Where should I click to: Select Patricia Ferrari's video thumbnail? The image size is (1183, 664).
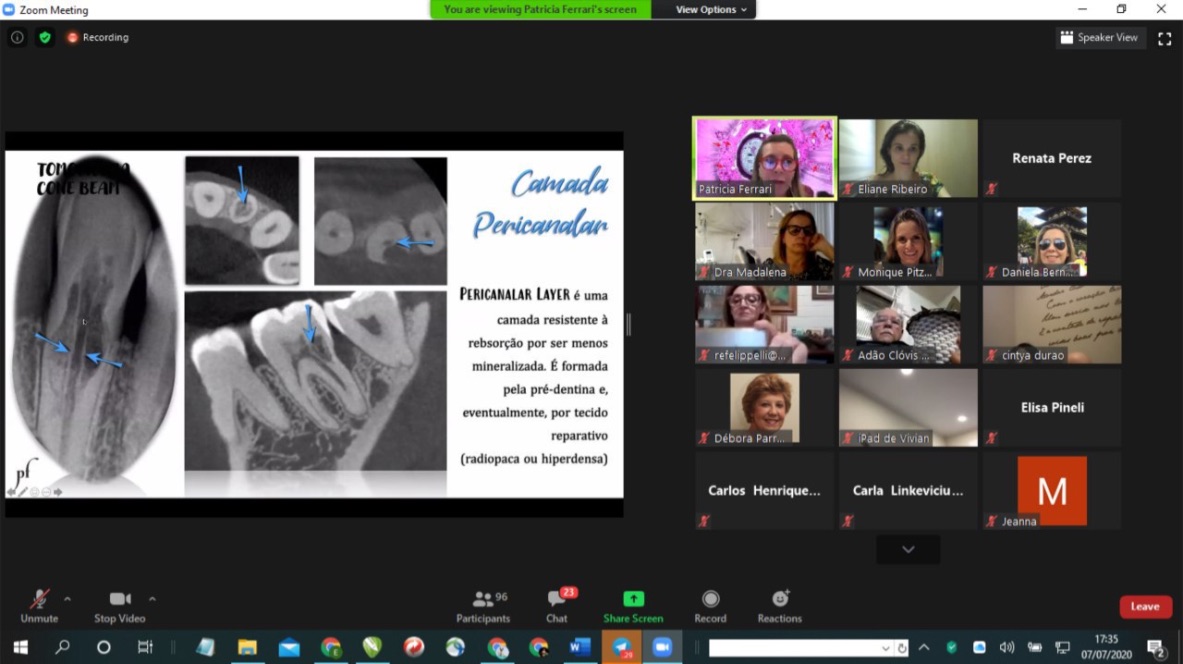pos(764,158)
